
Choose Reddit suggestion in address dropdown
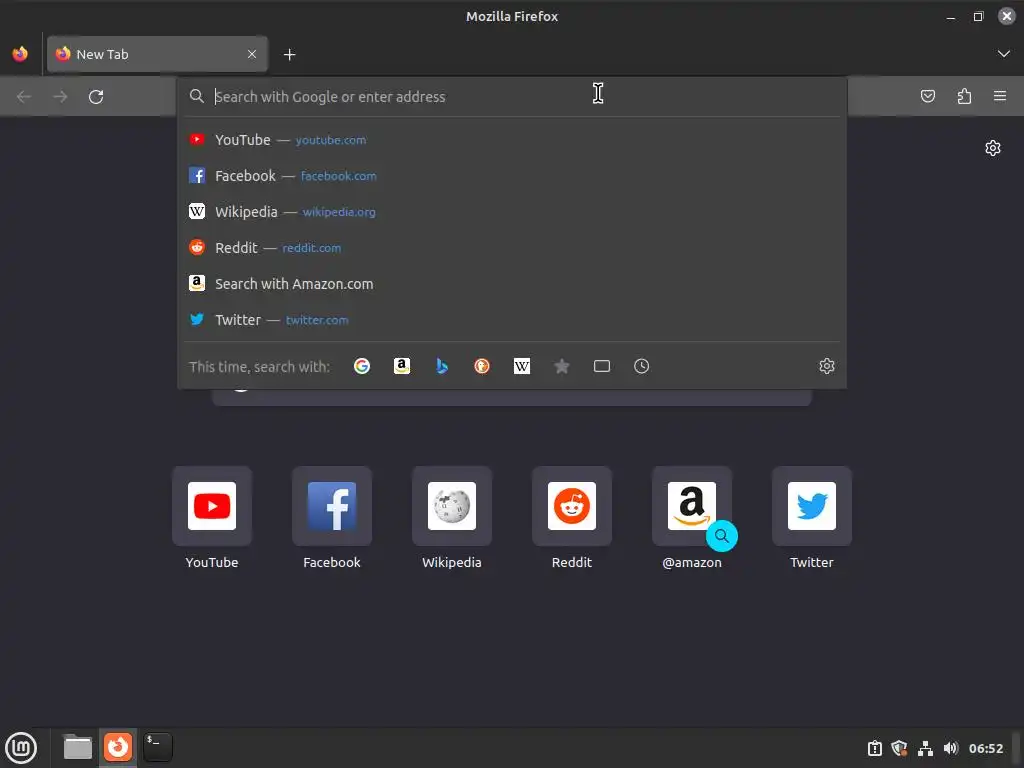pos(512,248)
